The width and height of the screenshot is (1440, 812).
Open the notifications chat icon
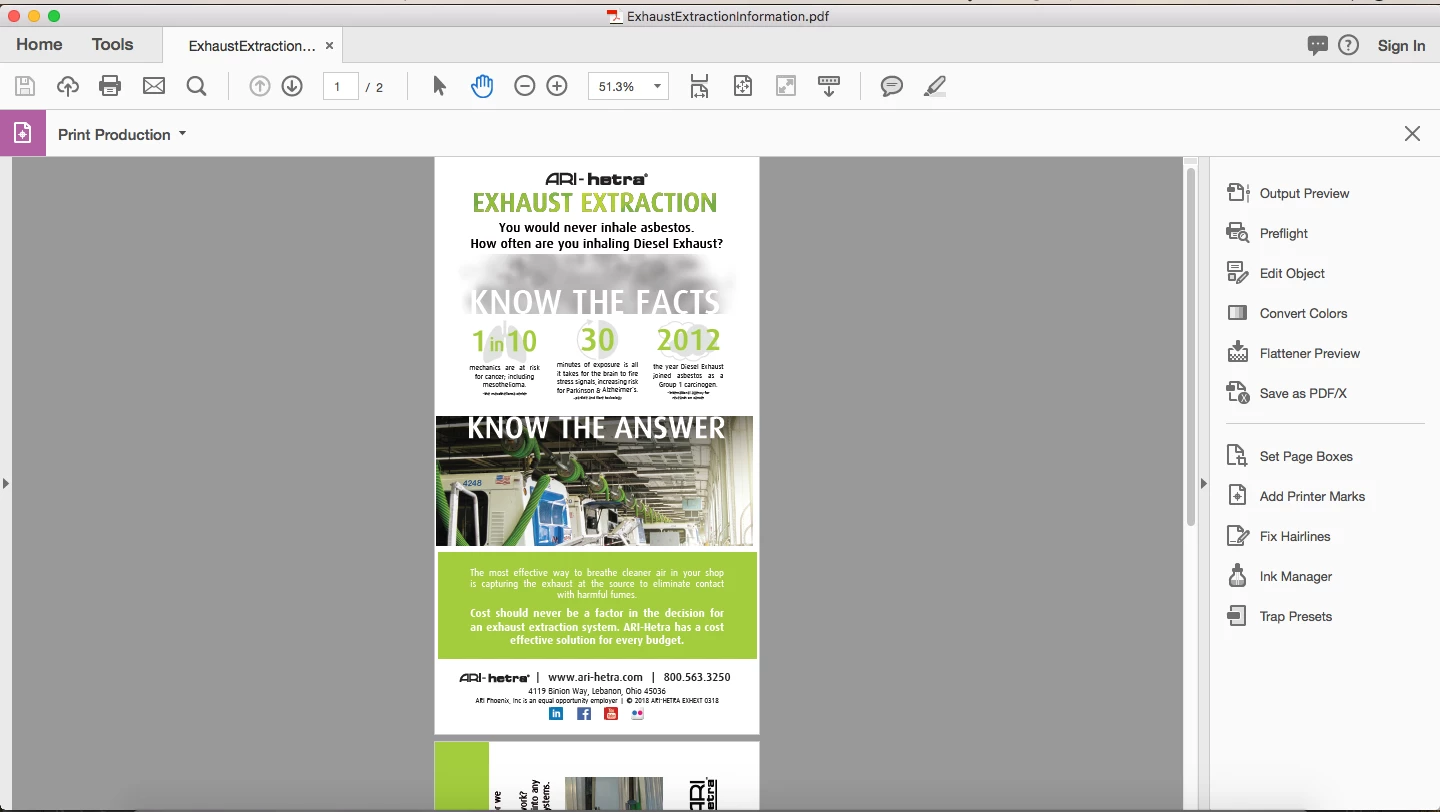pos(1318,45)
